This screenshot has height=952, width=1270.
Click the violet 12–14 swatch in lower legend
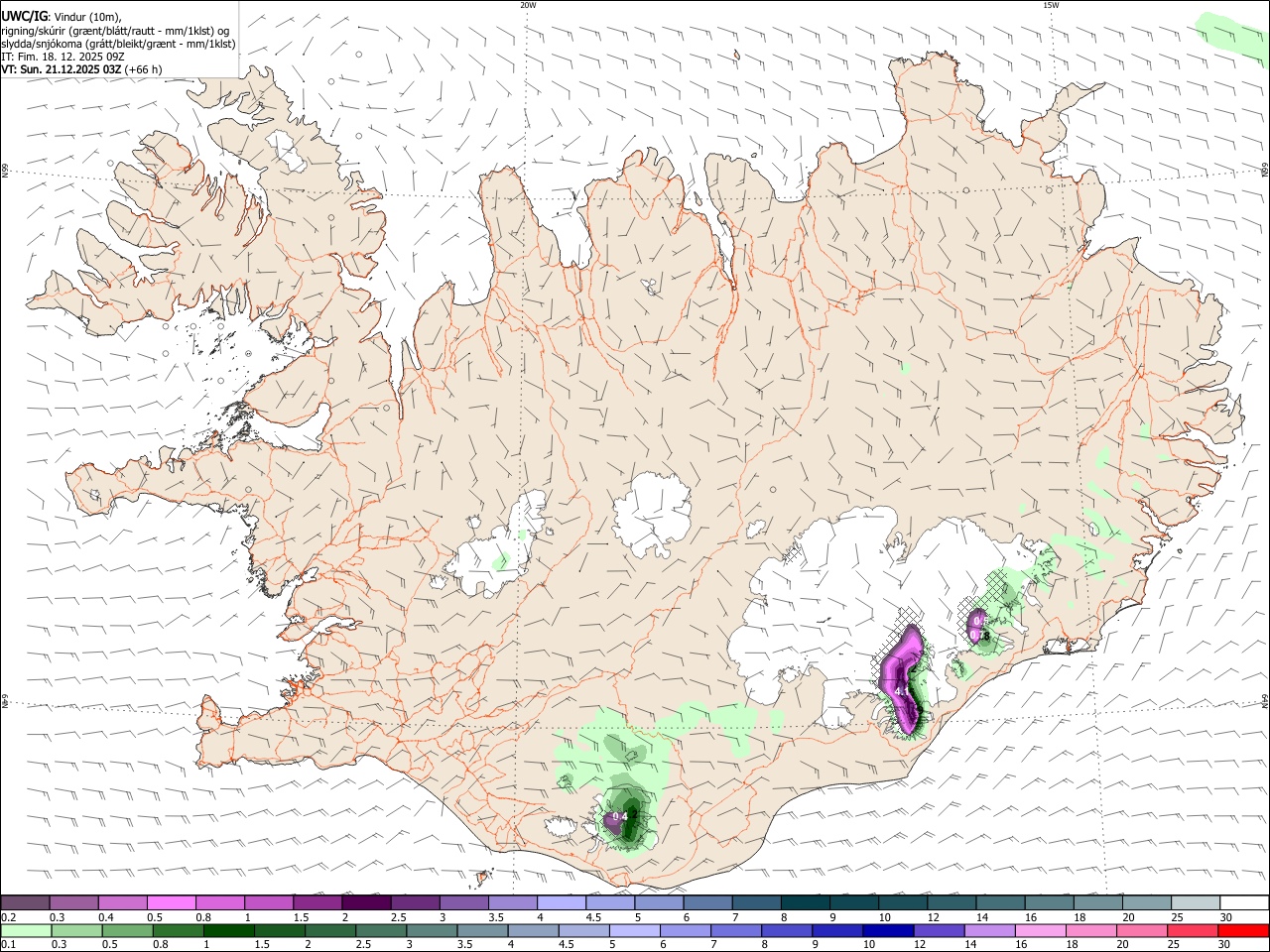[939, 930]
